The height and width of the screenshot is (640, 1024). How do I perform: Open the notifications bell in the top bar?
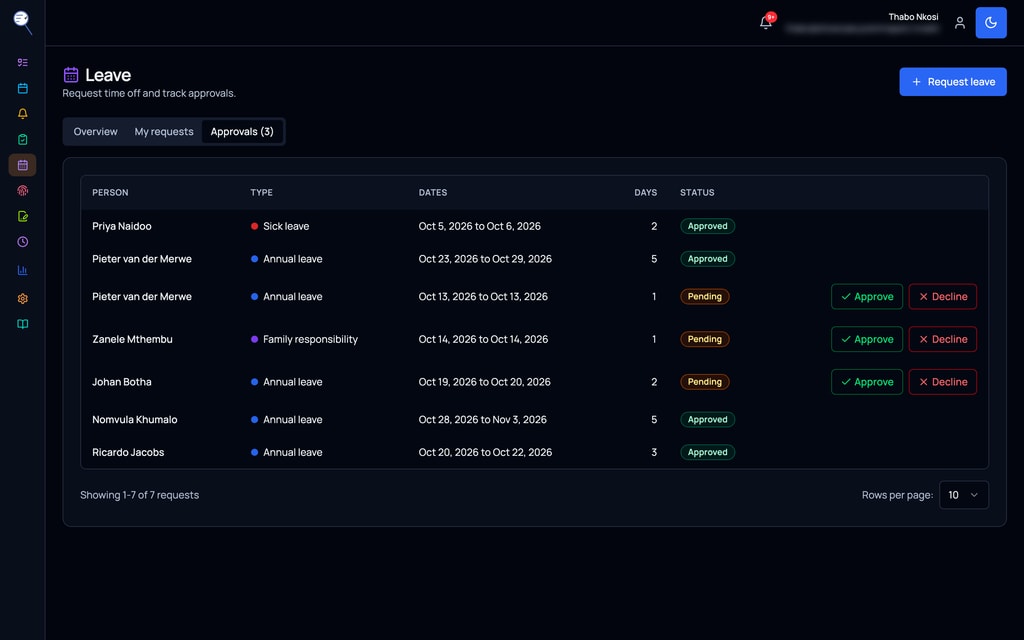coord(766,23)
